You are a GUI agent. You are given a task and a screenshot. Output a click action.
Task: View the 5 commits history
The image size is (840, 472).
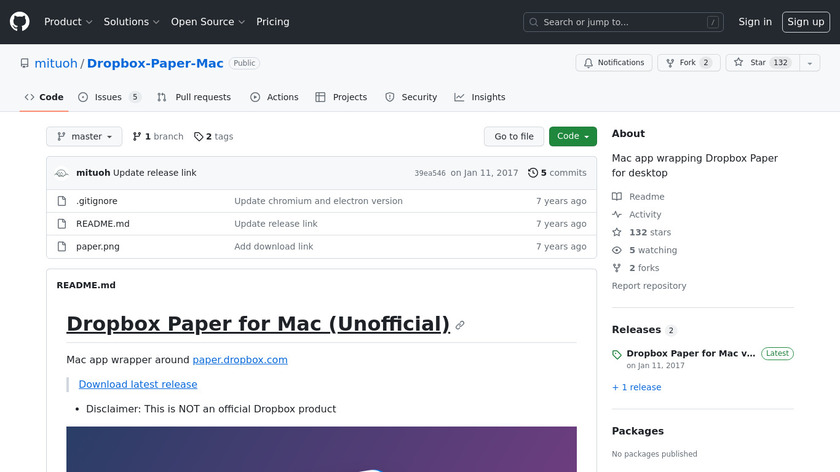(557, 173)
